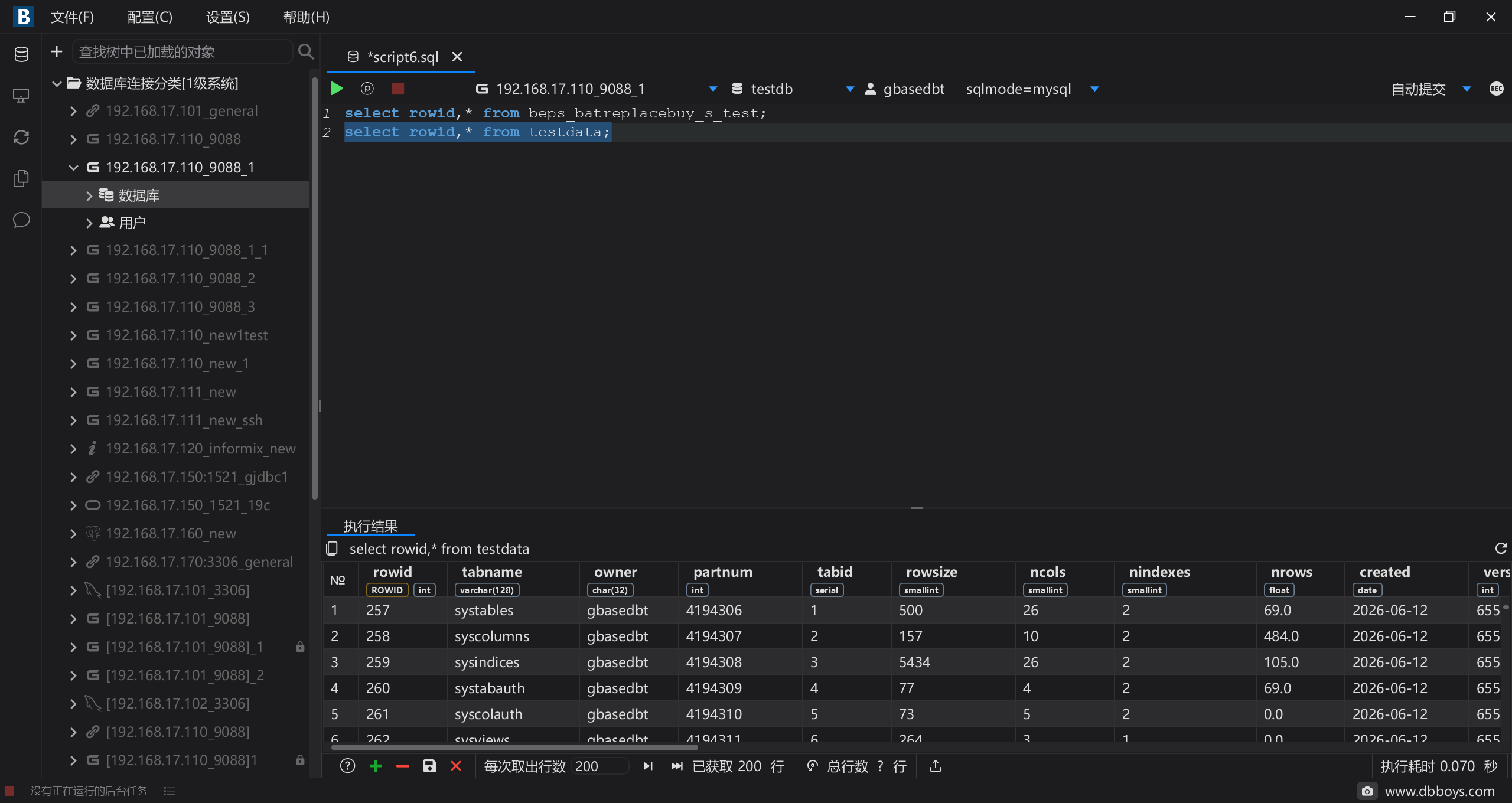Image resolution: width=1512 pixels, height=803 pixels.
Task: Click the search magnifier icon in tree panel
Action: [305, 51]
